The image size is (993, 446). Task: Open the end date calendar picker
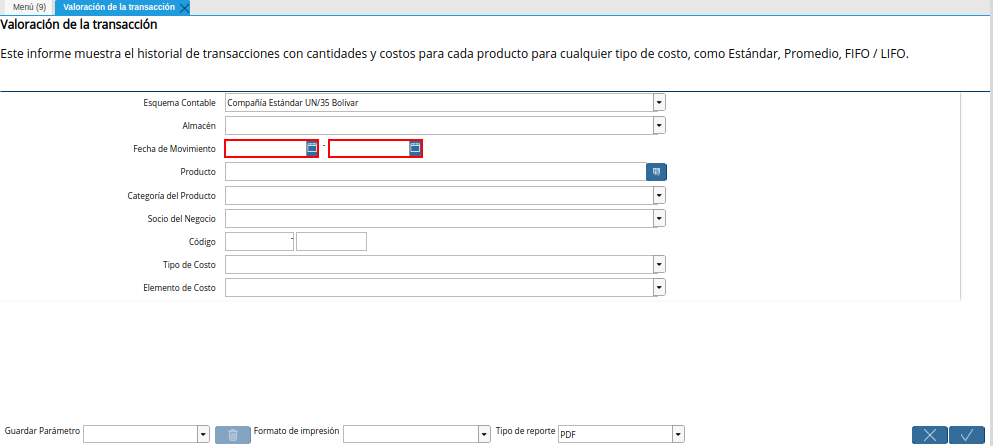pos(415,148)
